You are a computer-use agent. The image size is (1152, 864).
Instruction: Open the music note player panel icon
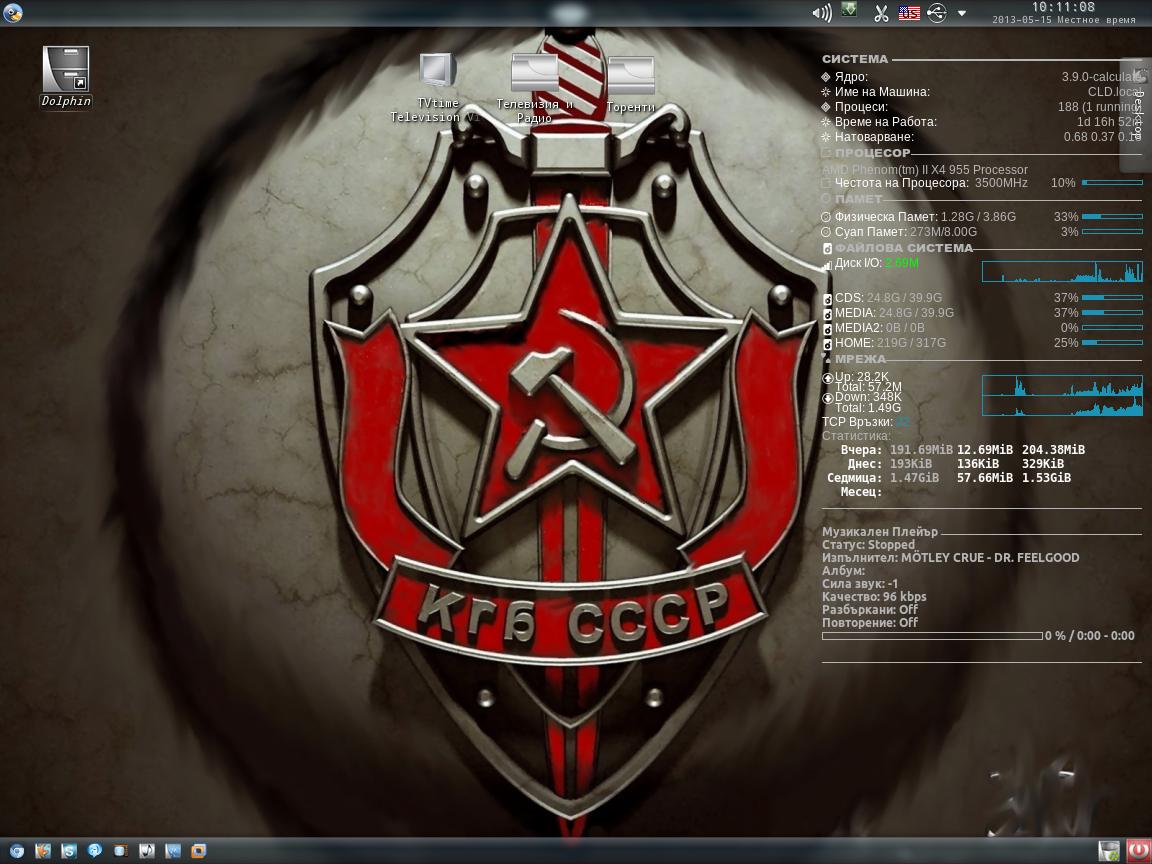tap(146, 851)
